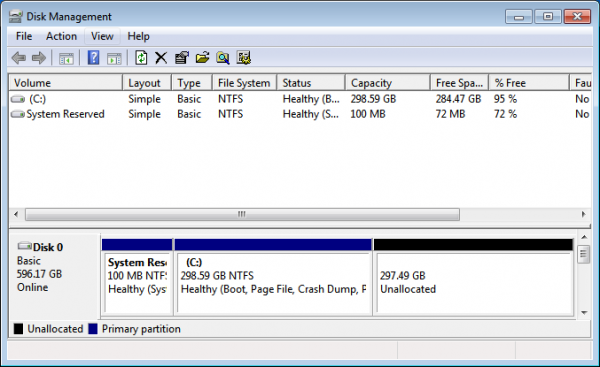Close the Disk Management window
The image size is (600, 367).
tap(577, 17)
